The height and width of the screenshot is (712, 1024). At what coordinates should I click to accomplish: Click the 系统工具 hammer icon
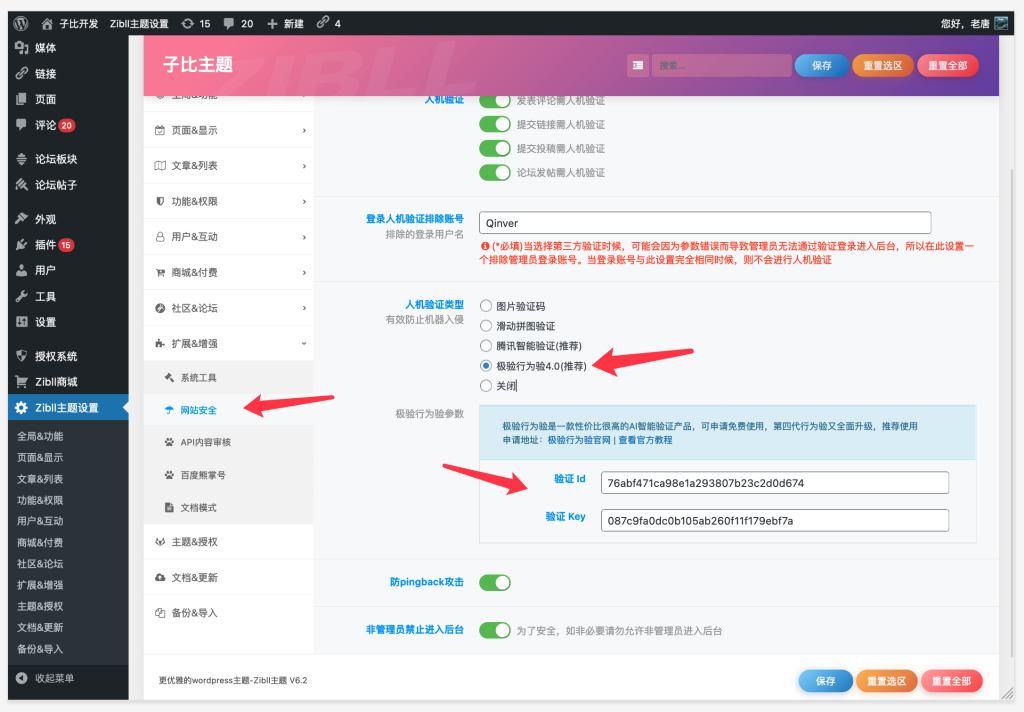pyautogui.click(x=169, y=378)
